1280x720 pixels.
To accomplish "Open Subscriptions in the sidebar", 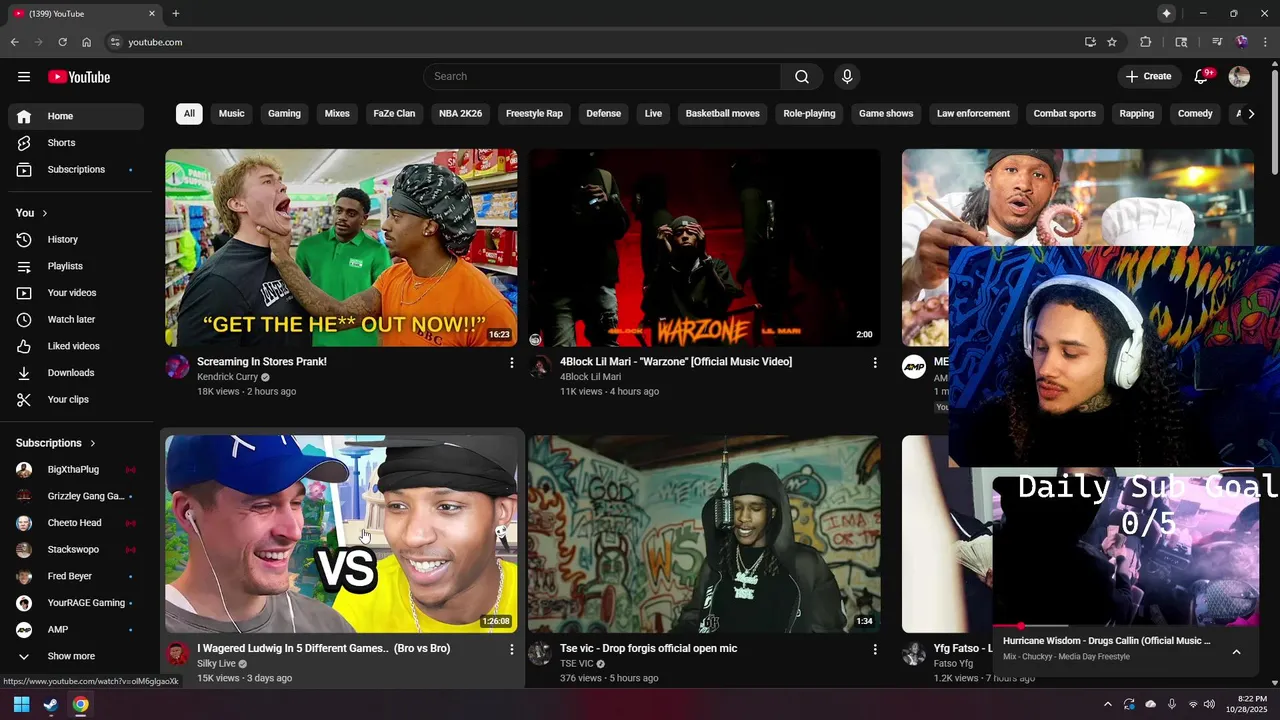I will 76,170.
